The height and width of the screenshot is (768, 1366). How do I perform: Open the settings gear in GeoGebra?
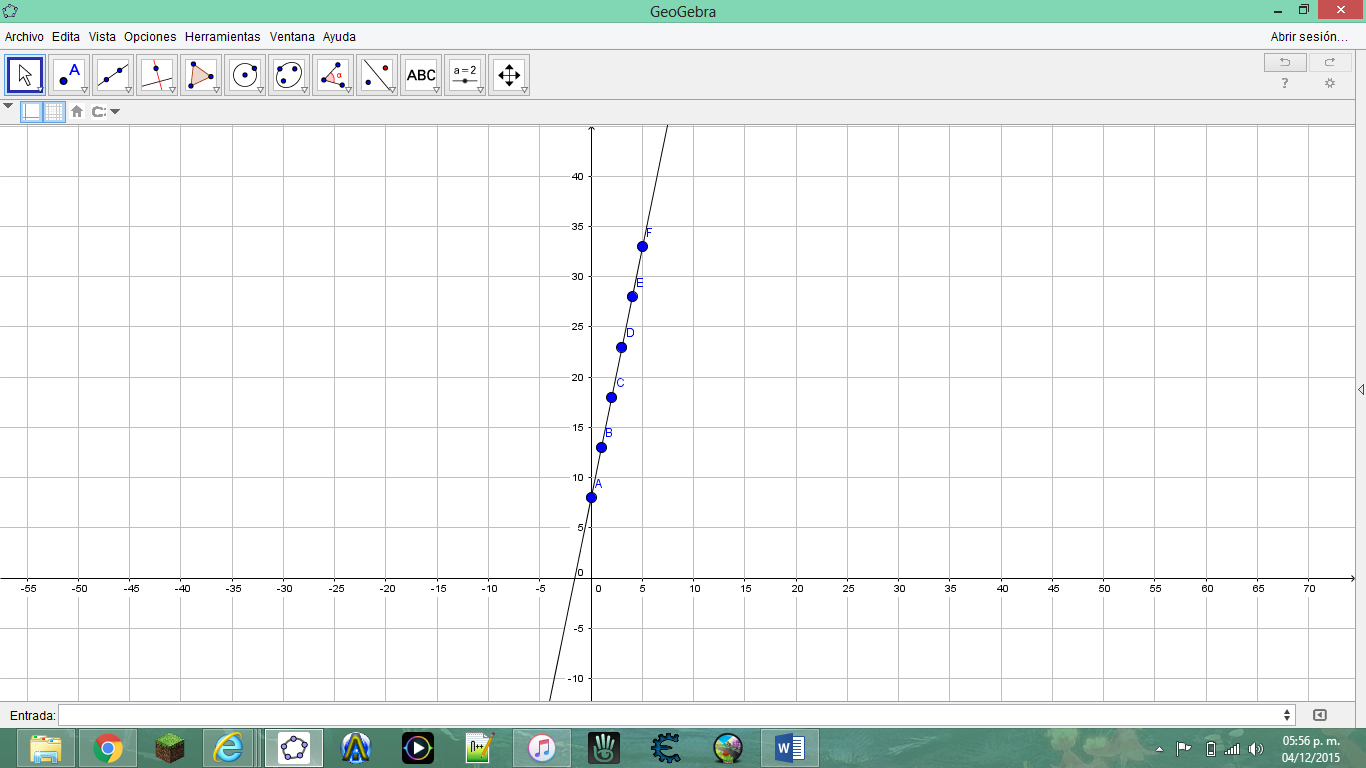click(x=1330, y=84)
